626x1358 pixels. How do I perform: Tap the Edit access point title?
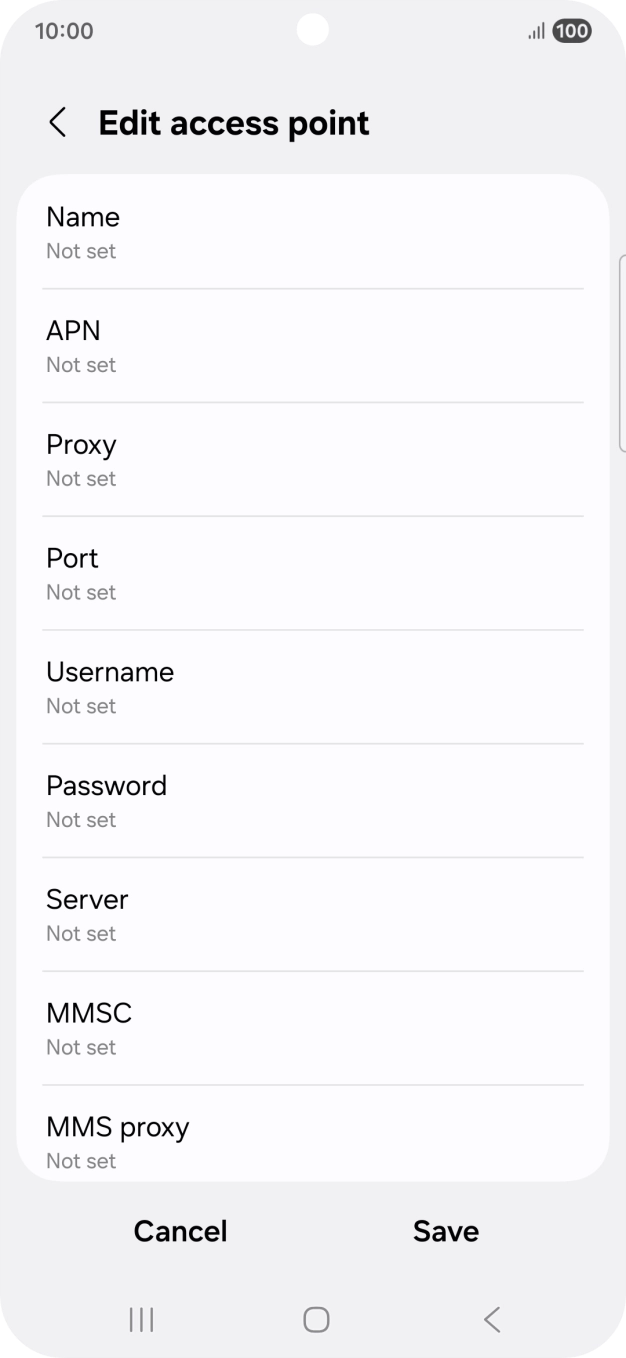pyautogui.click(x=234, y=123)
